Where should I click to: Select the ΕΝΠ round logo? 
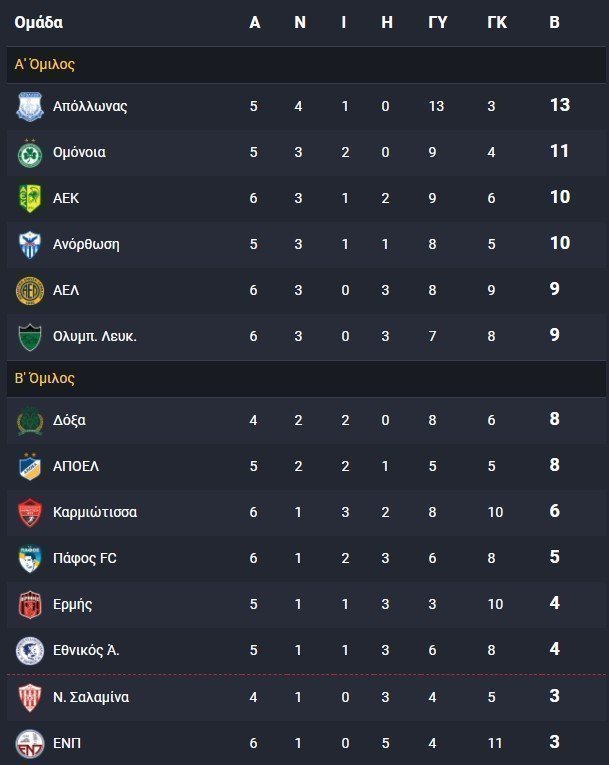point(30,744)
